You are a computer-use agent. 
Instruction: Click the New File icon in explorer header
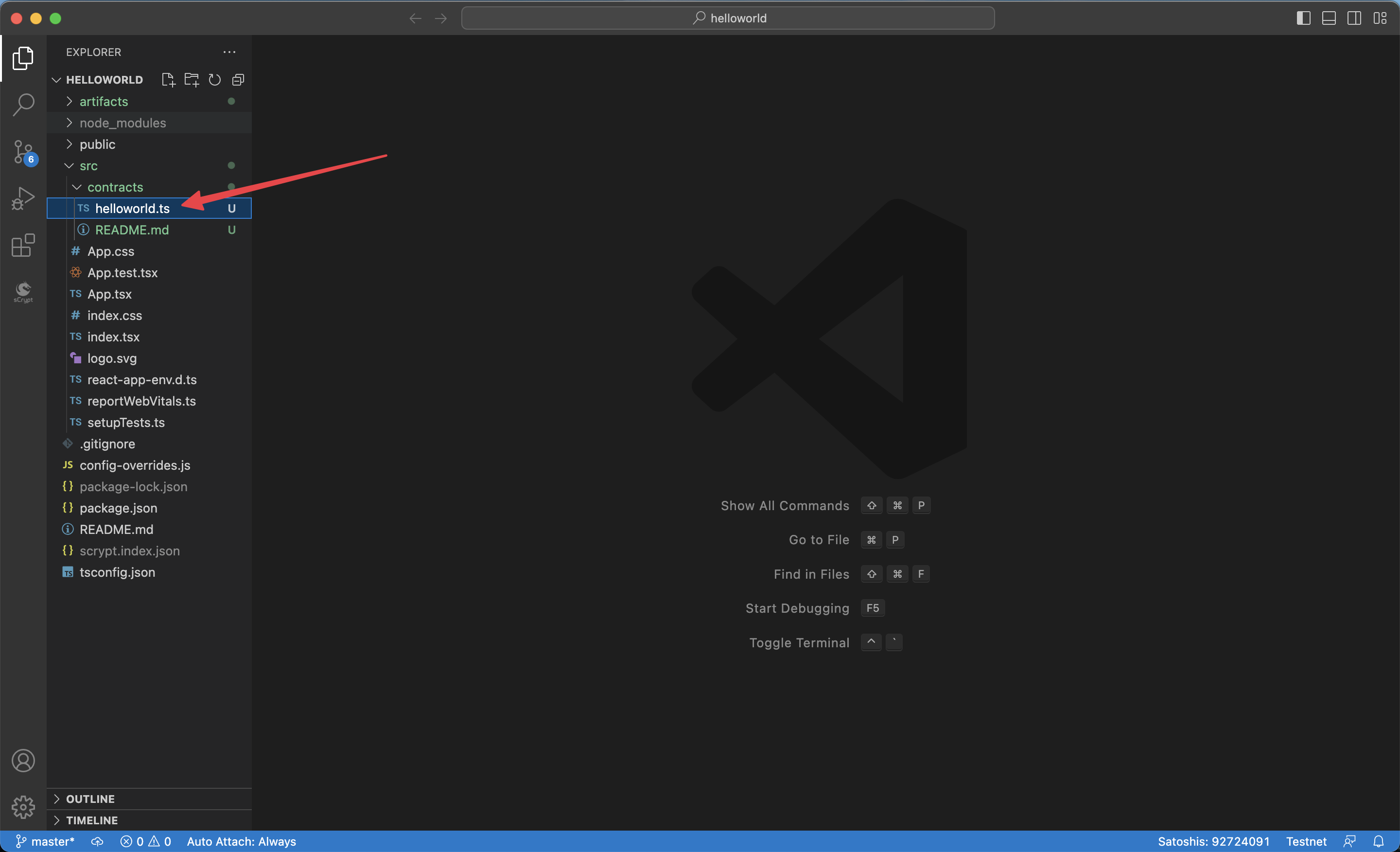pos(168,80)
